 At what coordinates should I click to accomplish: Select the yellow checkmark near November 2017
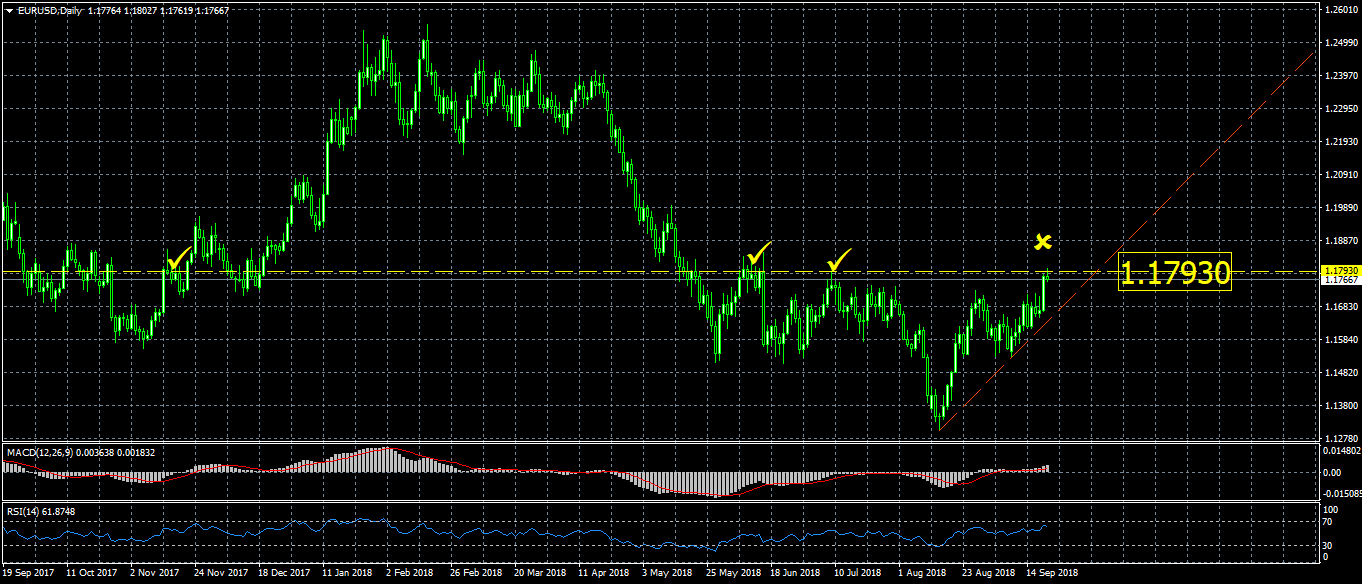pos(179,259)
